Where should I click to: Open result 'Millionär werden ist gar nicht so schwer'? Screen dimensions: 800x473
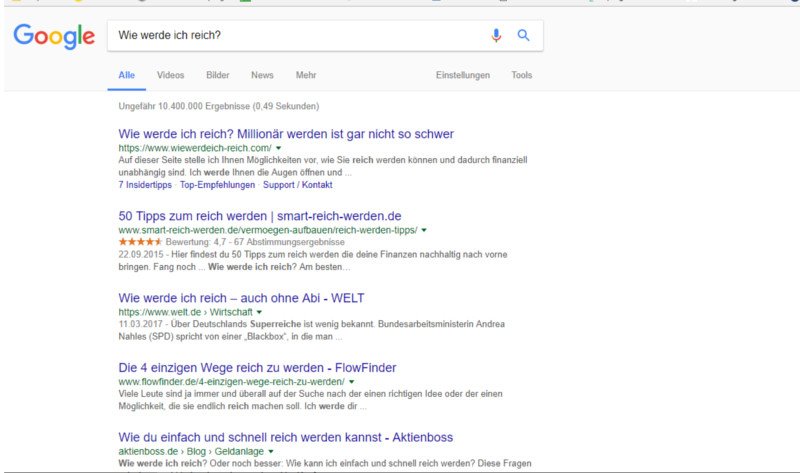pos(286,134)
